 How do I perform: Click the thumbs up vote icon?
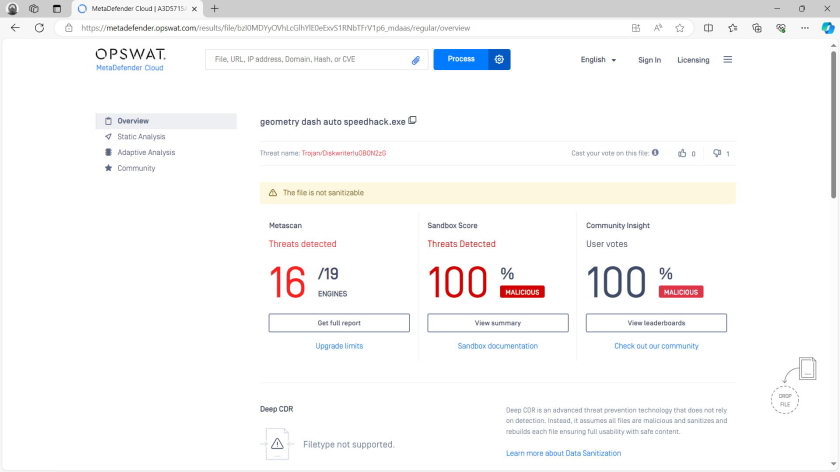click(682, 153)
